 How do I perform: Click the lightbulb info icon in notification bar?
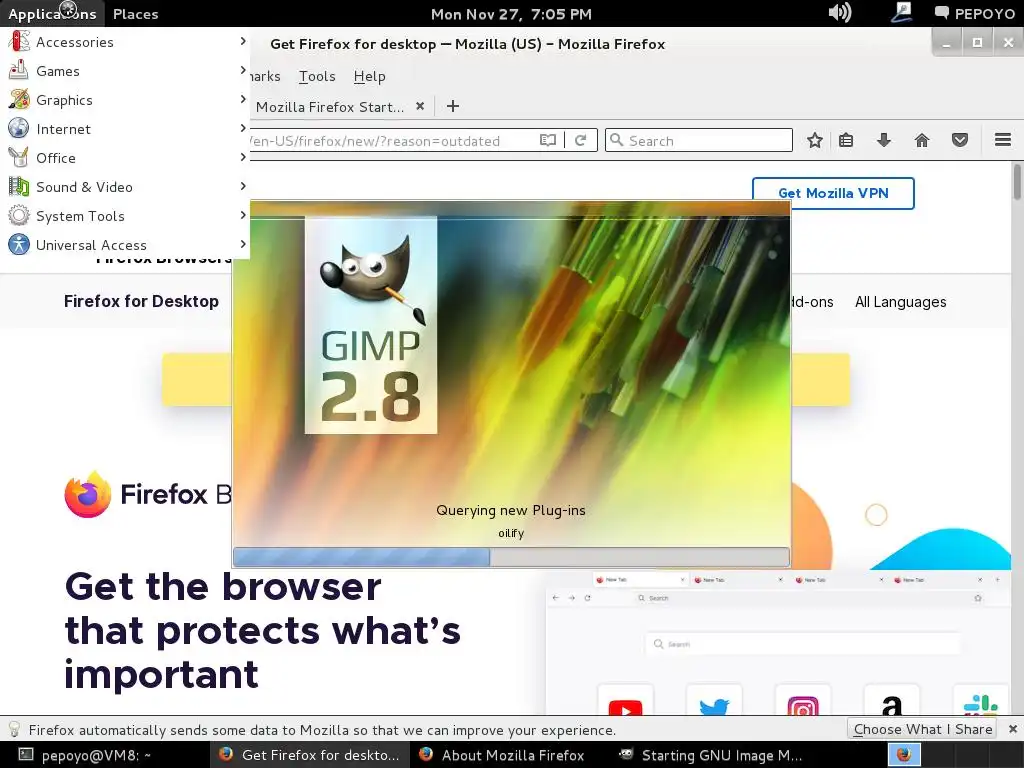(x=14, y=729)
